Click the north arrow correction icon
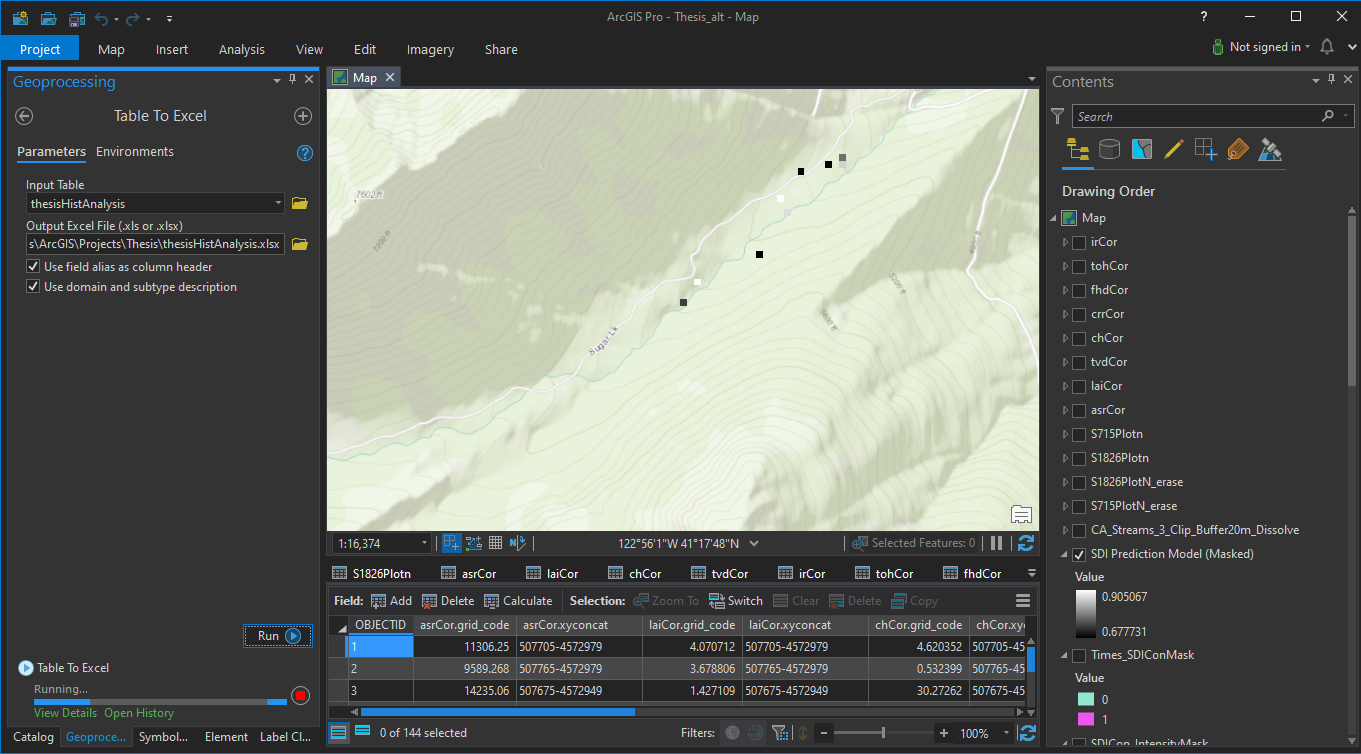1361x754 pixels. (517, 543)
